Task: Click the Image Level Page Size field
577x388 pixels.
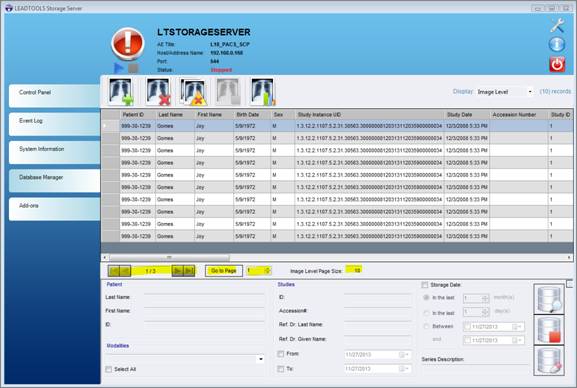Action: pos(354,270)
